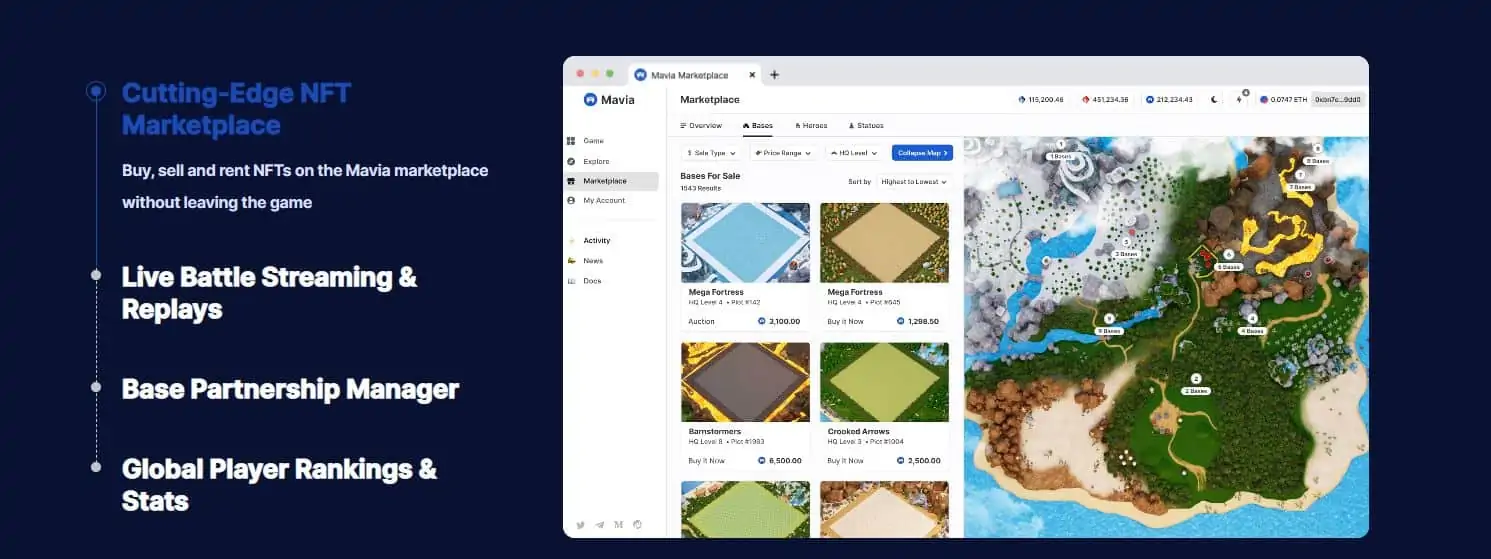Click the Twitter icon in the sidebar footer
The width and height of the screenshot is (1491, 559).
coord(580,524)
